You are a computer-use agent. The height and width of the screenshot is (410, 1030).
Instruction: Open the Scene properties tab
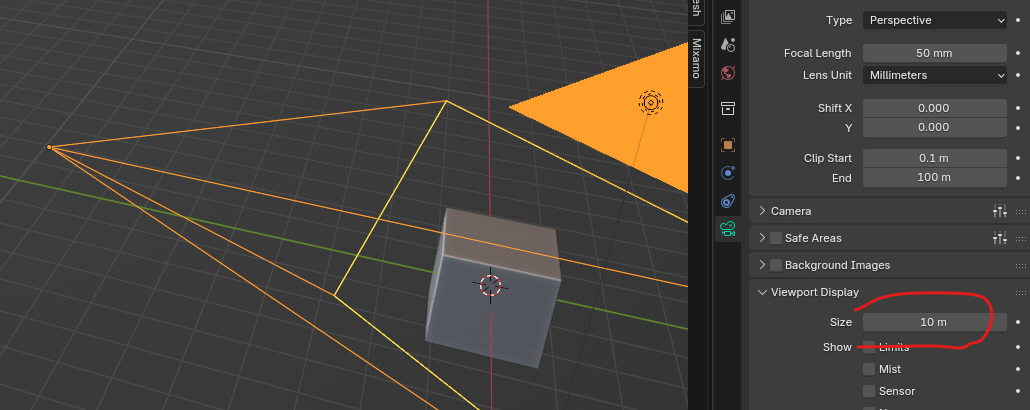point(728,45)
